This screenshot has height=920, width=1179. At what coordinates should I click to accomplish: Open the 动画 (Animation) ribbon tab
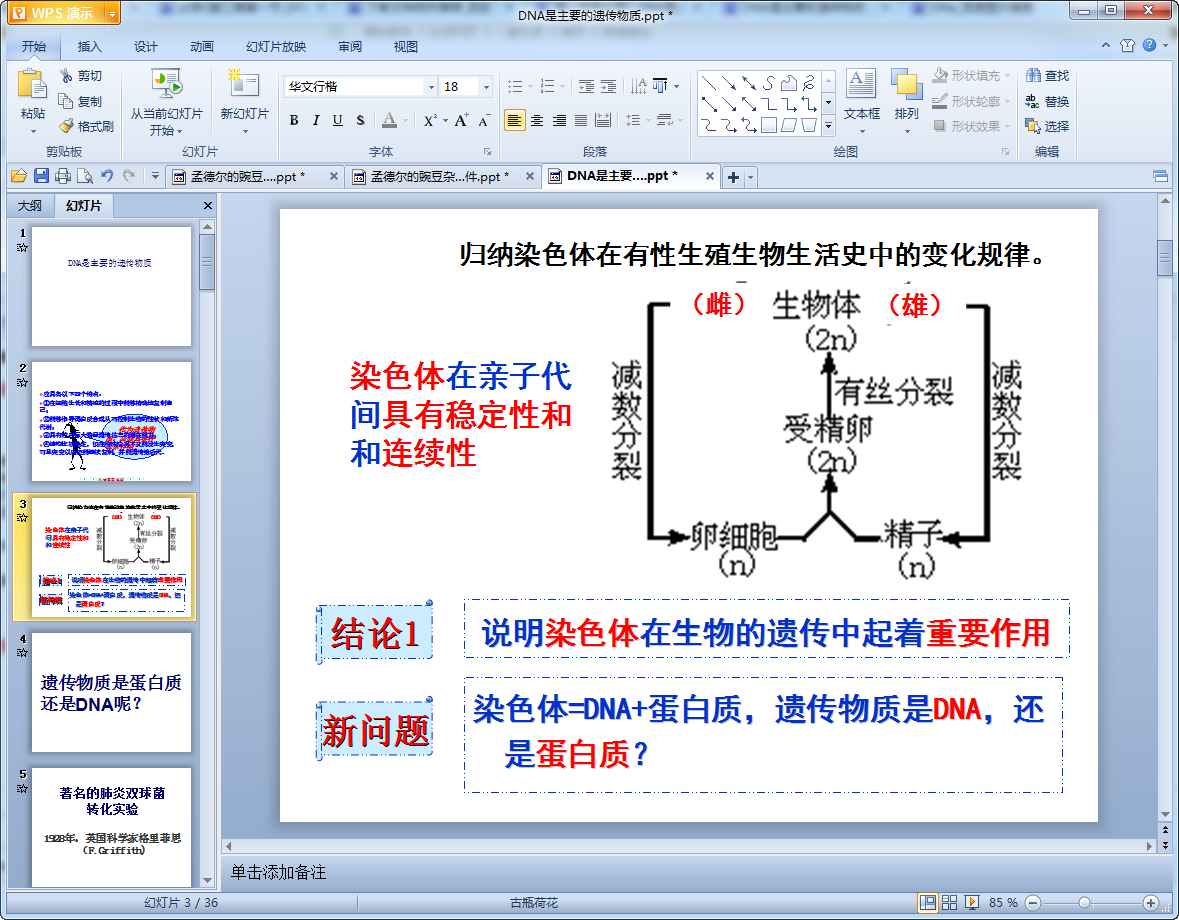(x=202, y=47)
